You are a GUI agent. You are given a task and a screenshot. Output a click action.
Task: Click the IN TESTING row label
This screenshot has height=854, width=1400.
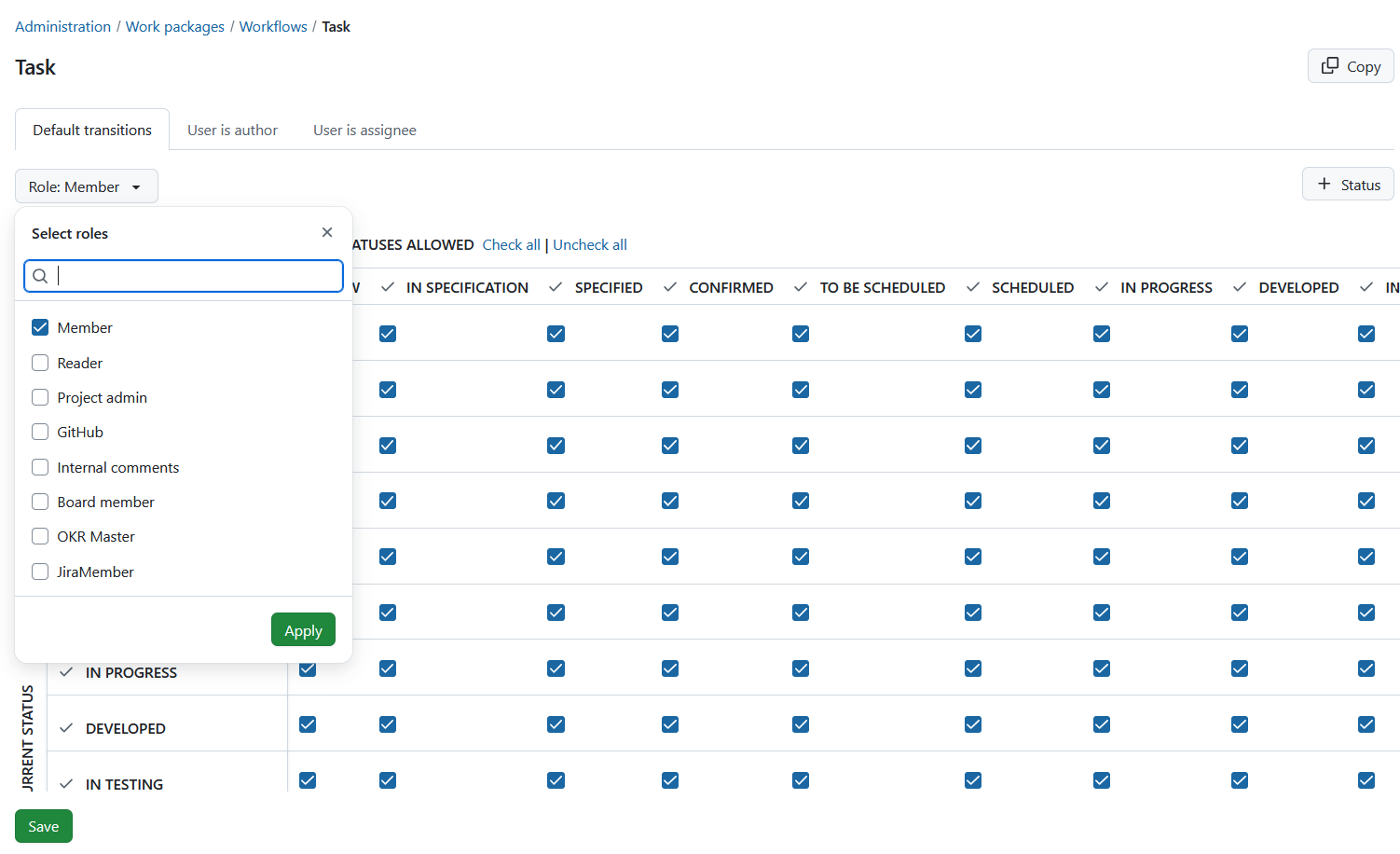point(124,784)
